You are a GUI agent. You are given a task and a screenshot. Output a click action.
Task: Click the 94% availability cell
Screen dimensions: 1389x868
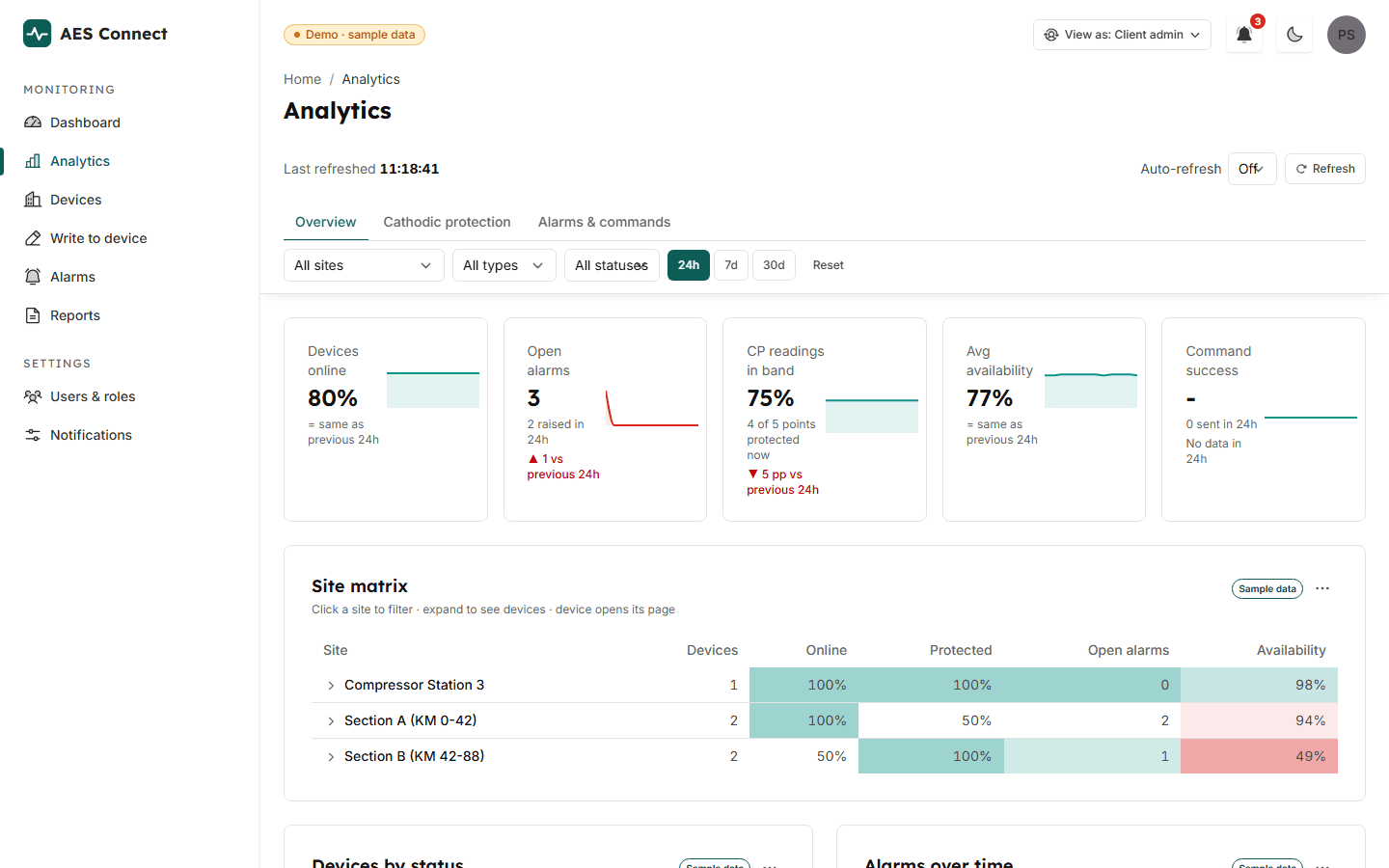click(x=1259, y=720)
